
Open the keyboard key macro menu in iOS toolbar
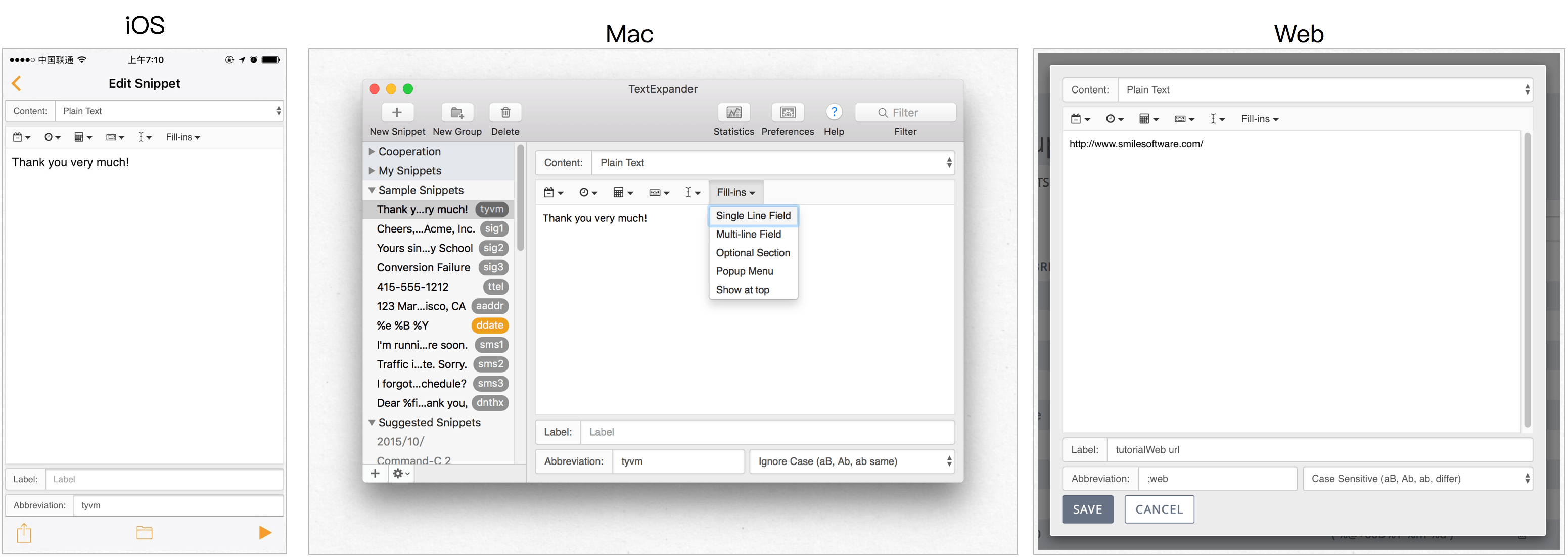click(115, 137)
